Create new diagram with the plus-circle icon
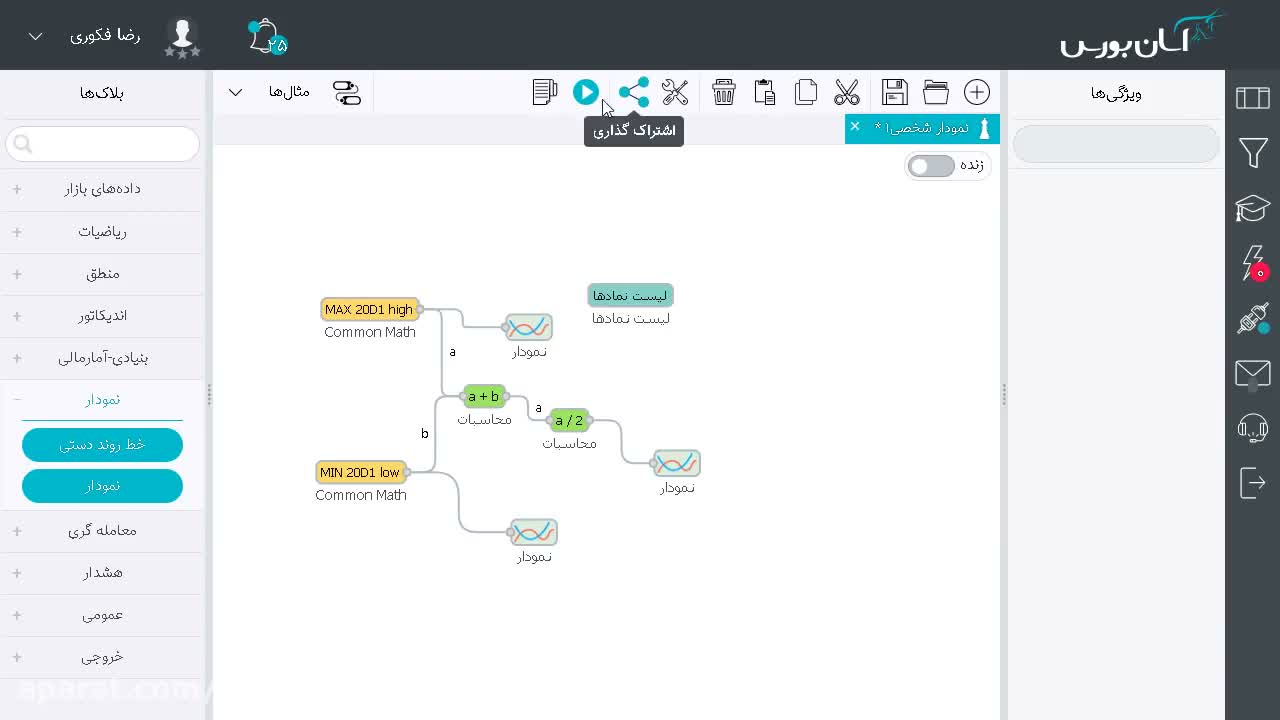Image resolution: width=1280 pixels, height=720 pixels. (977, 92)
